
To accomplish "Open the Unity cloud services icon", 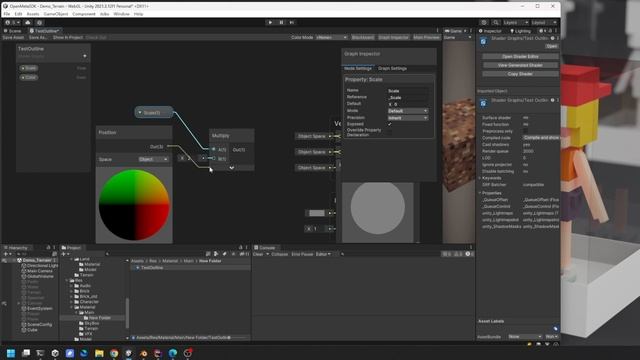I will tap(28, 22).
